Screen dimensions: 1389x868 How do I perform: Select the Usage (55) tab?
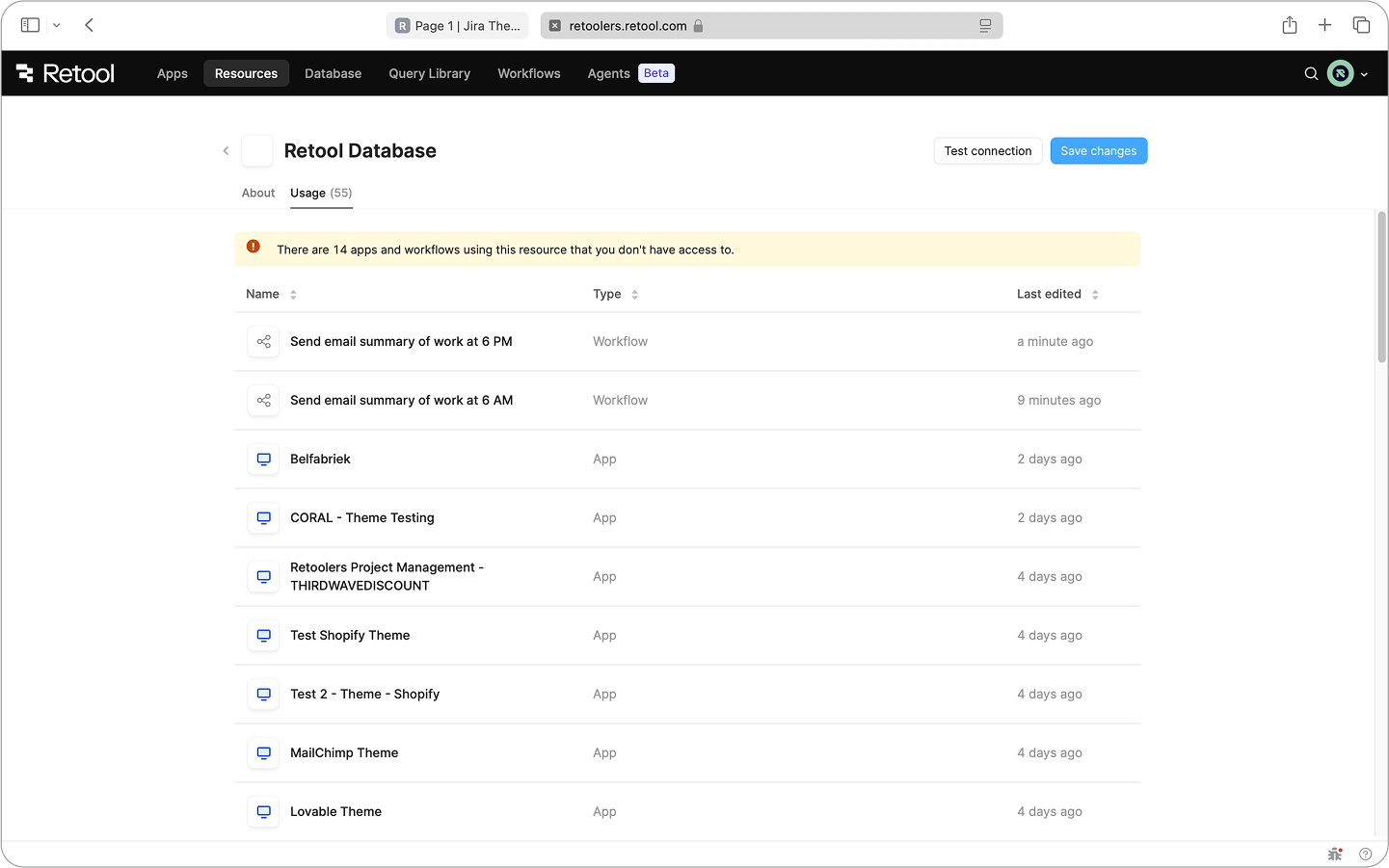pos(321,194)
